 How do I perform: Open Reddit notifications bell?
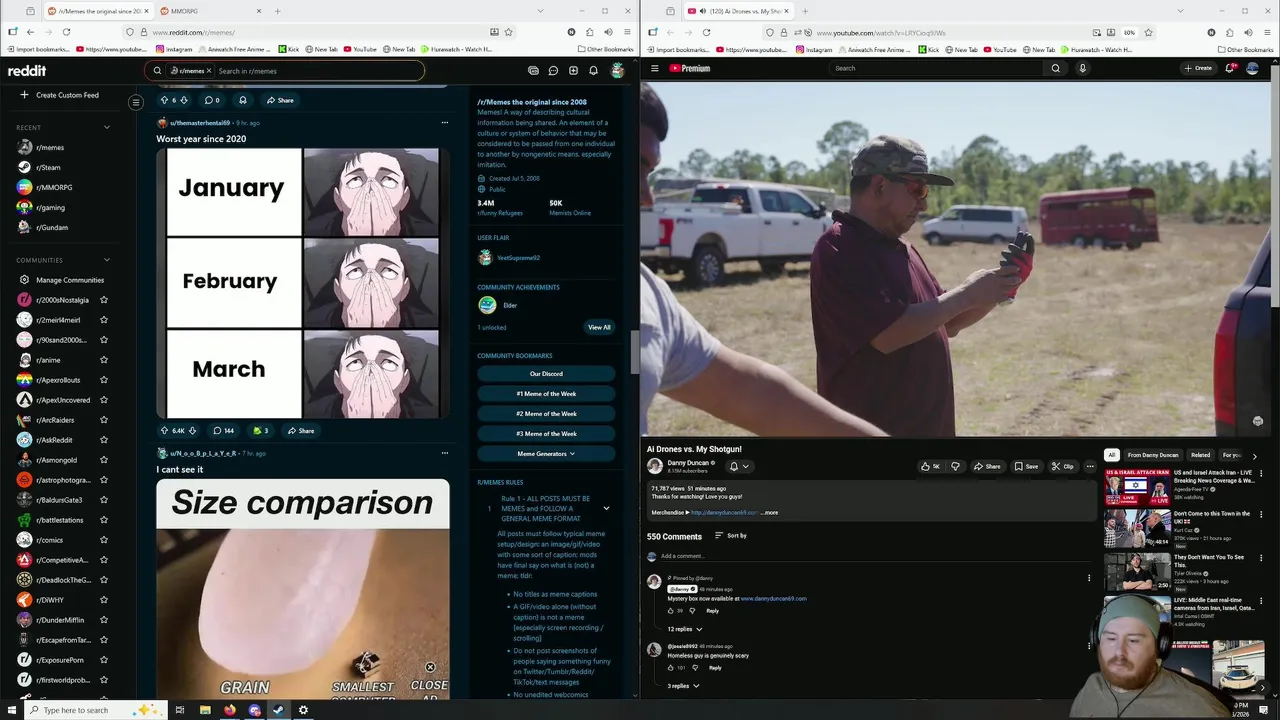click(x=593, y=71)
